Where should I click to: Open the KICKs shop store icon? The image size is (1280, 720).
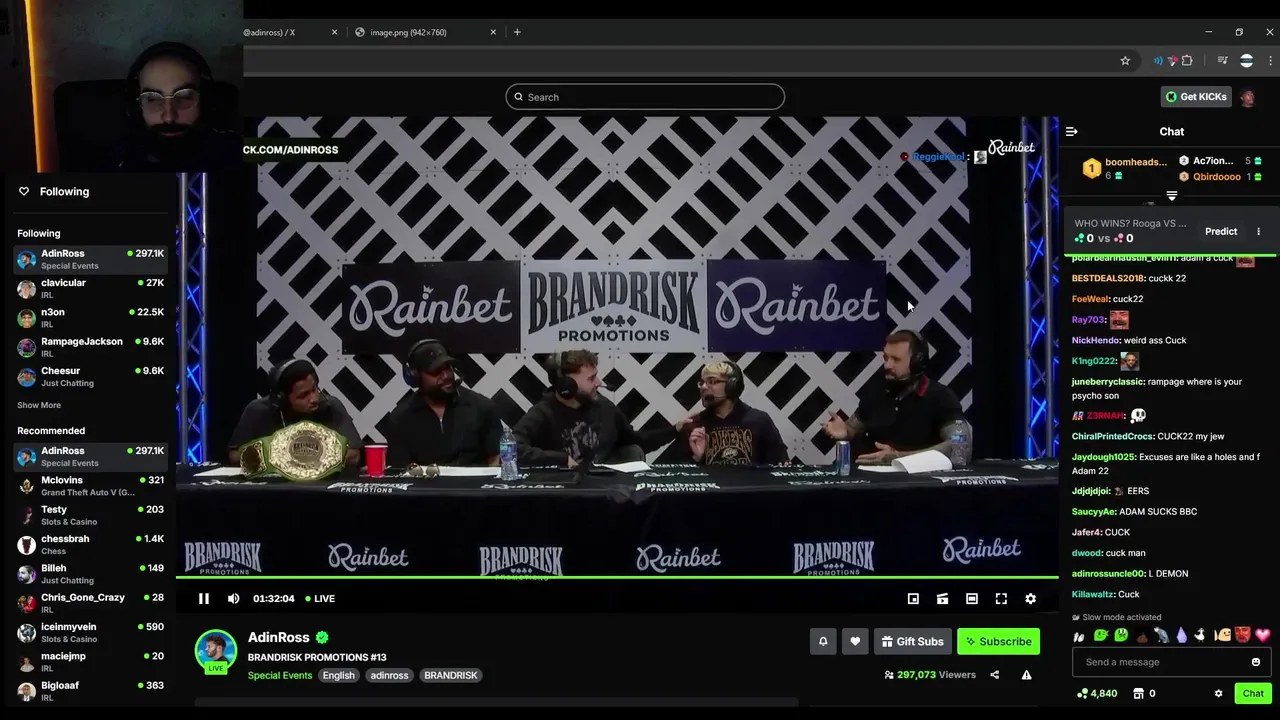coord(1138,693)
